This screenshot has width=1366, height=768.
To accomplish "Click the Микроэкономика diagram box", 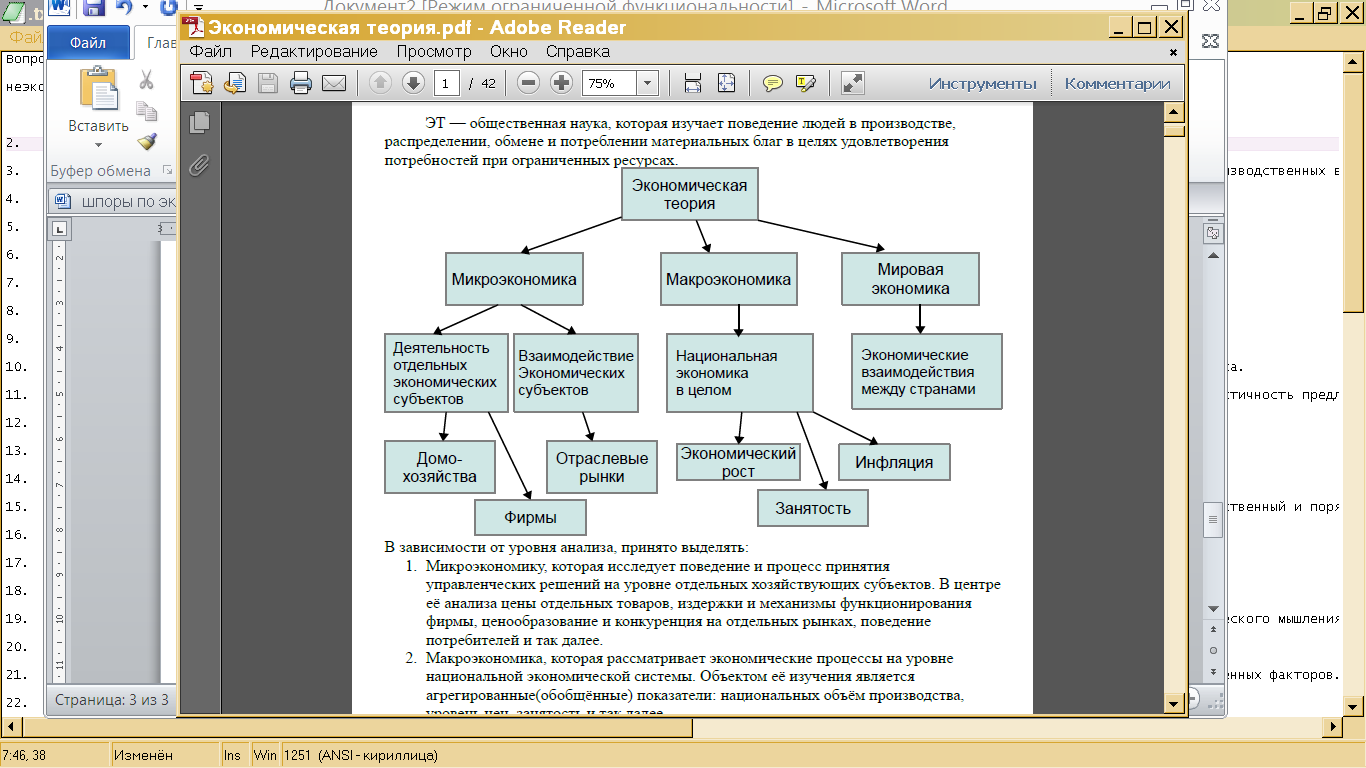I will pos(514,279).
